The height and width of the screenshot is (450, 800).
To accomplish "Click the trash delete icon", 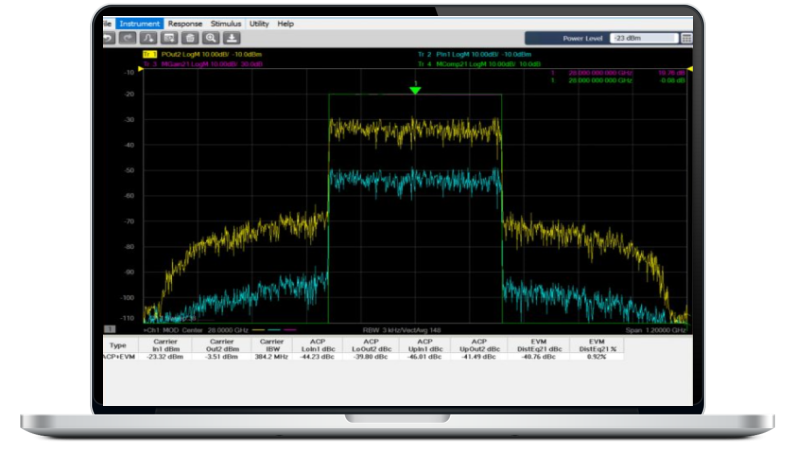I will (x=189, y=37).
